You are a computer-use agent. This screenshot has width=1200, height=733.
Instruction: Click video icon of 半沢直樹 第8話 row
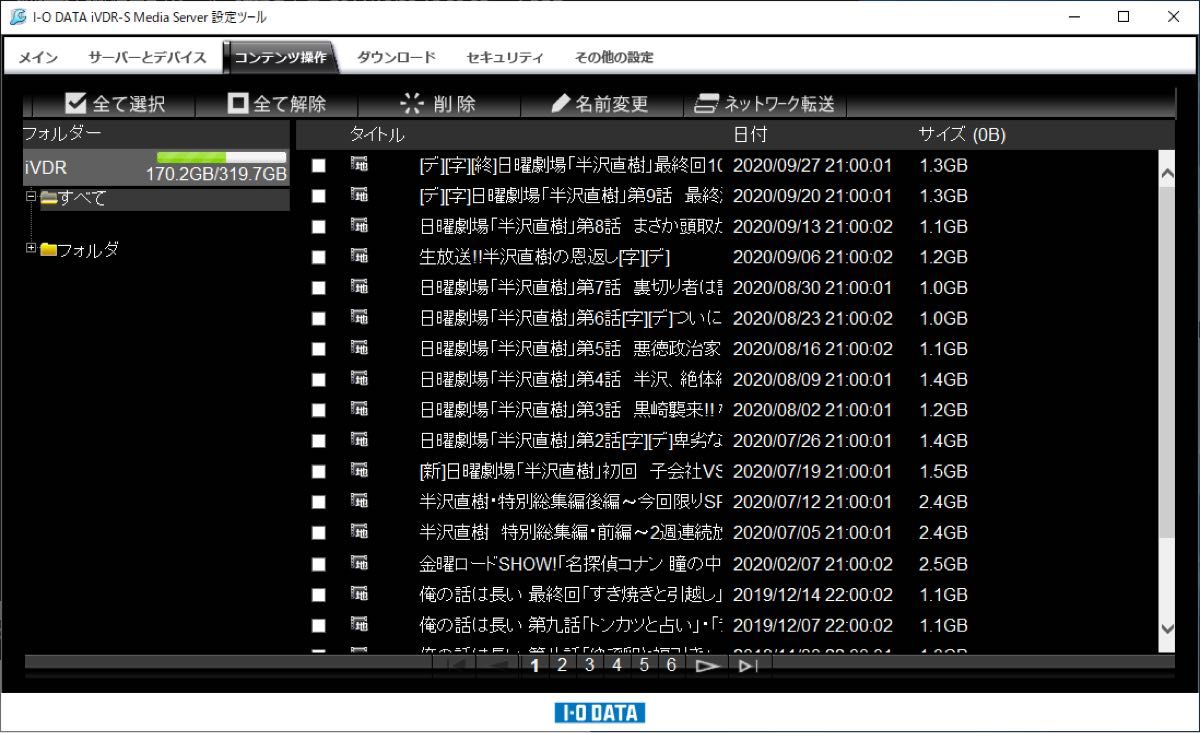[359, 226]
